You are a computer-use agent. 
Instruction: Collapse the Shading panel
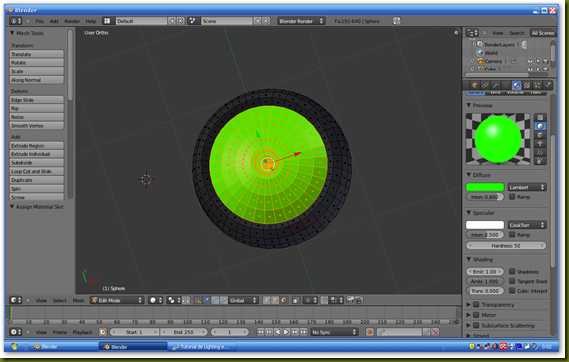[468, 259]
